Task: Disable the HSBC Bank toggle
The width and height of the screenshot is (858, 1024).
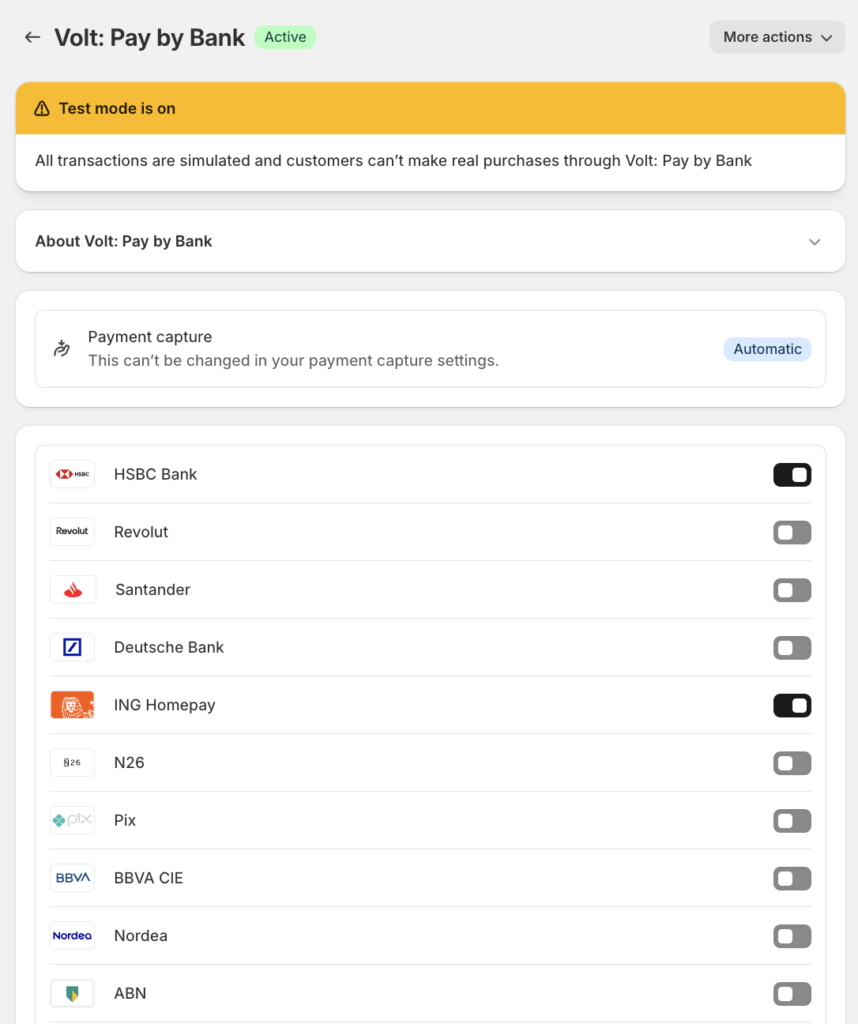Action: (x=791, y=475)
